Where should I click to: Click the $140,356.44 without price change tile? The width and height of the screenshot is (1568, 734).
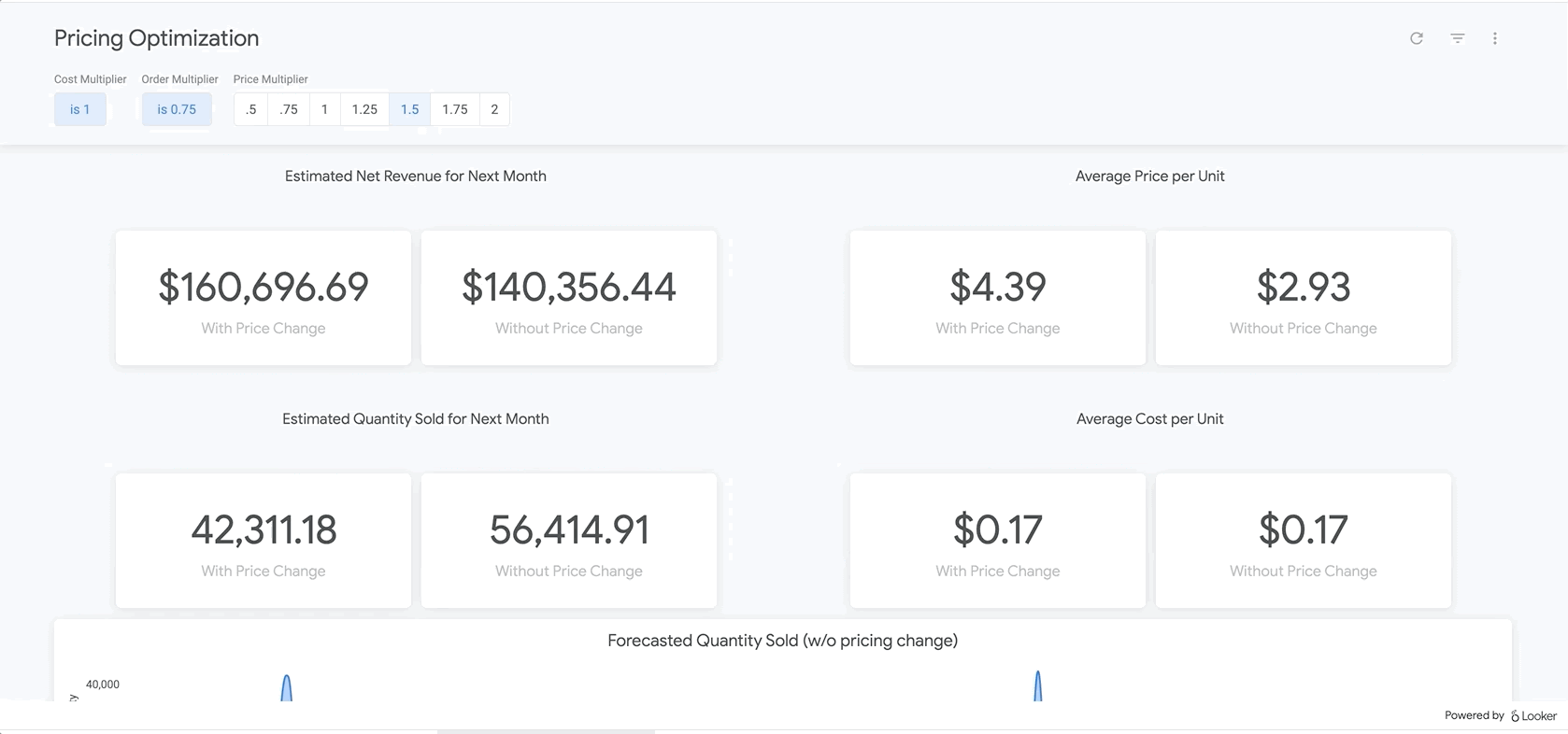coord(569,298)
